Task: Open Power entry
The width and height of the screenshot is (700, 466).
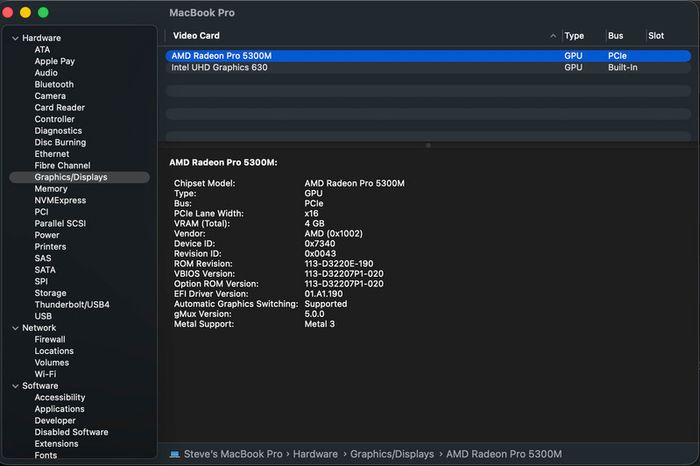Action: pyautogui.click(x=47, y=235)
